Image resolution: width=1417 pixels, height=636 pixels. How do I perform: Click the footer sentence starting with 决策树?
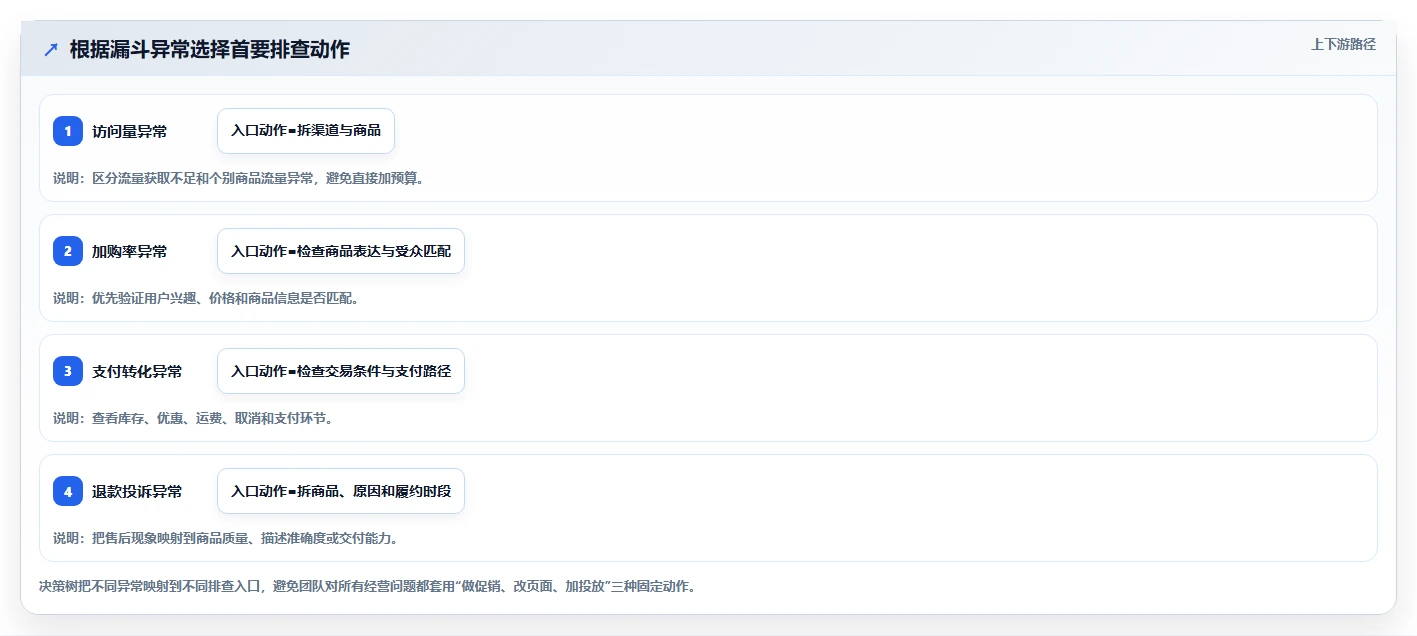(x=367, y=586)
